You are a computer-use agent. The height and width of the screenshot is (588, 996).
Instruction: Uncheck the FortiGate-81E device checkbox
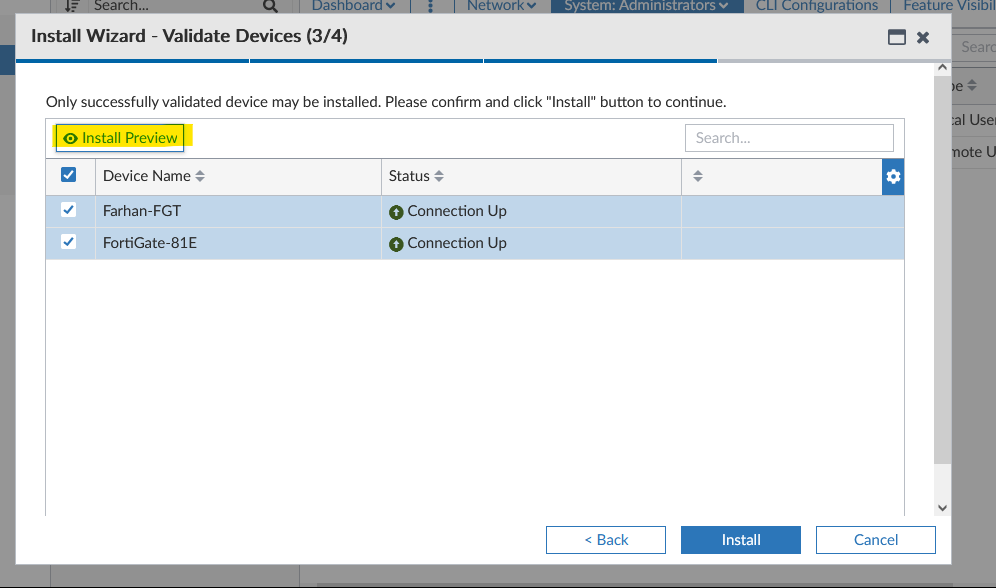pyautogui.click(x=69, y=242)
